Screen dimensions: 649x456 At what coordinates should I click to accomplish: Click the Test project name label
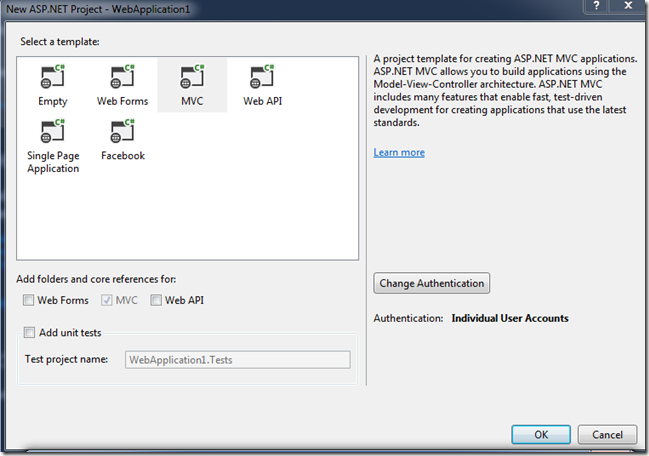click(66, 359)
